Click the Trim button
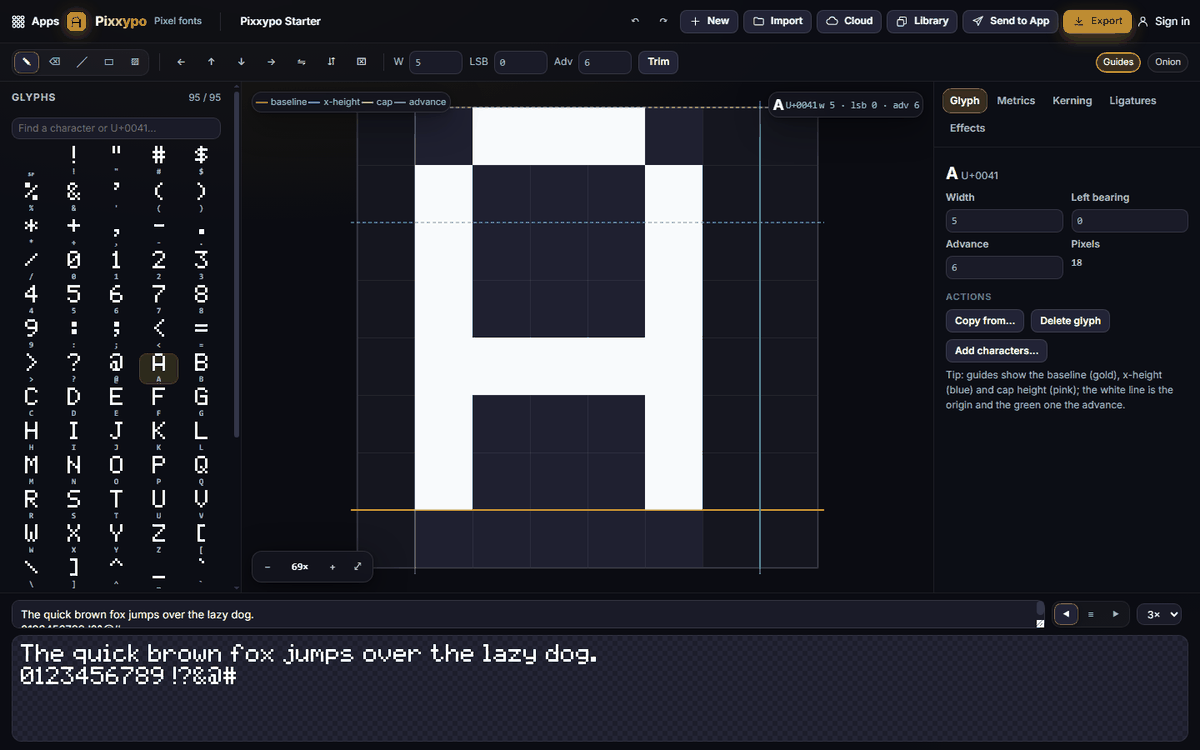The width and height of the screenshot is (1200, 750). point(658,62)
